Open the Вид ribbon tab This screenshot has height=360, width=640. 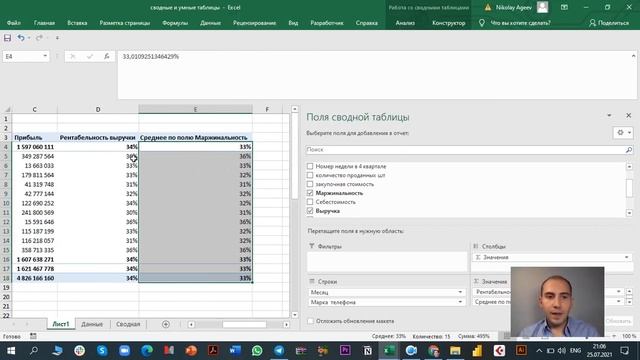[x=293, y=23]
